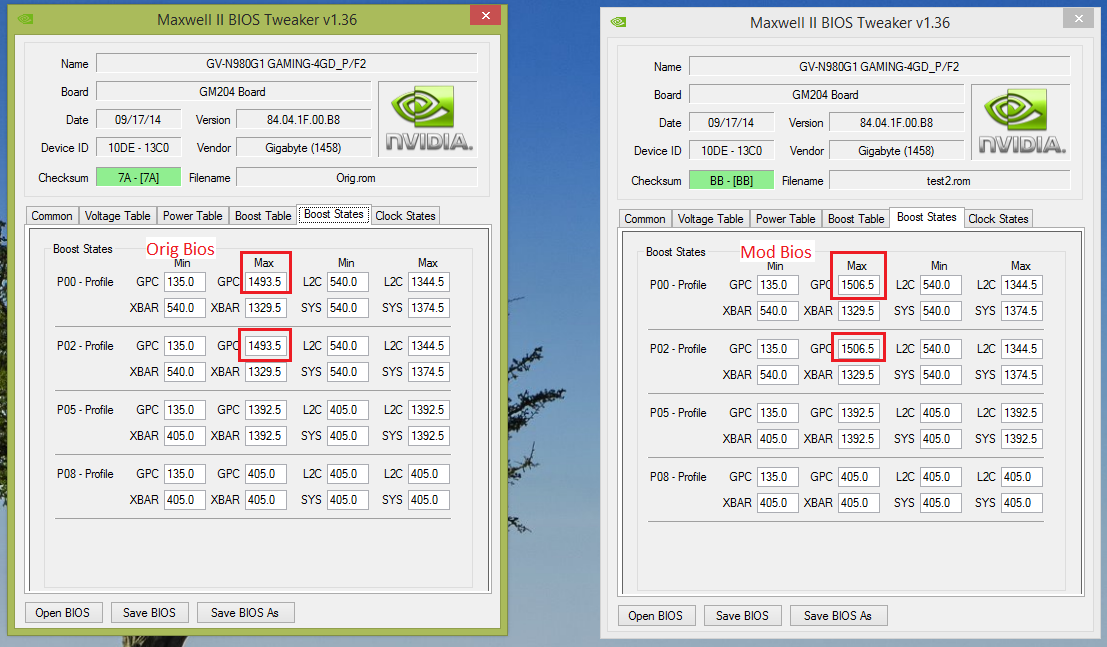This screenshot has height=647, width=1107.
Task: Click green Checksum field BB - [BB]
Action: click(x=731, y=180)
